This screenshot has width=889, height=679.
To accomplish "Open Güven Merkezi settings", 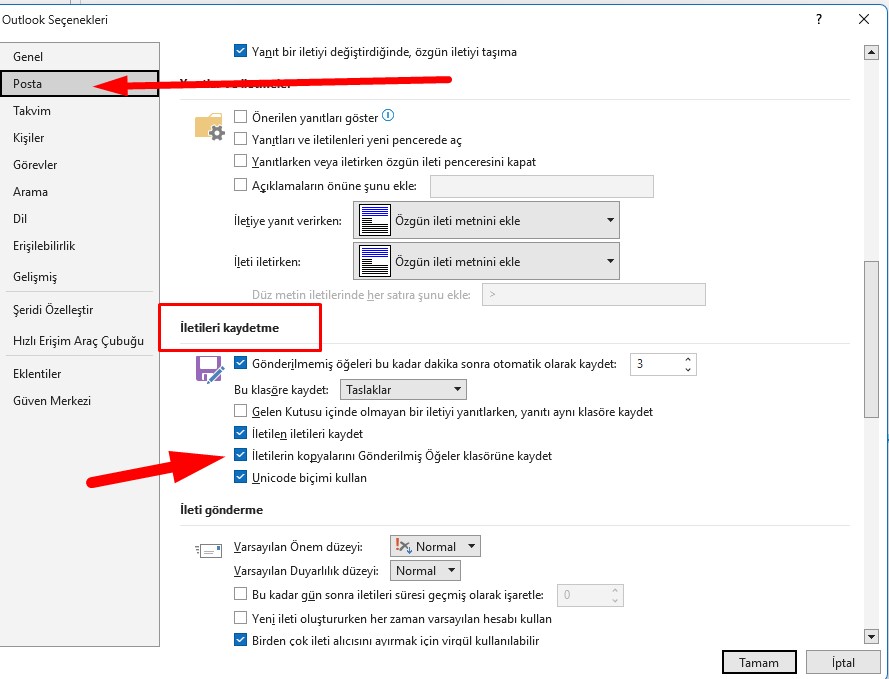I will click(80, 401).
